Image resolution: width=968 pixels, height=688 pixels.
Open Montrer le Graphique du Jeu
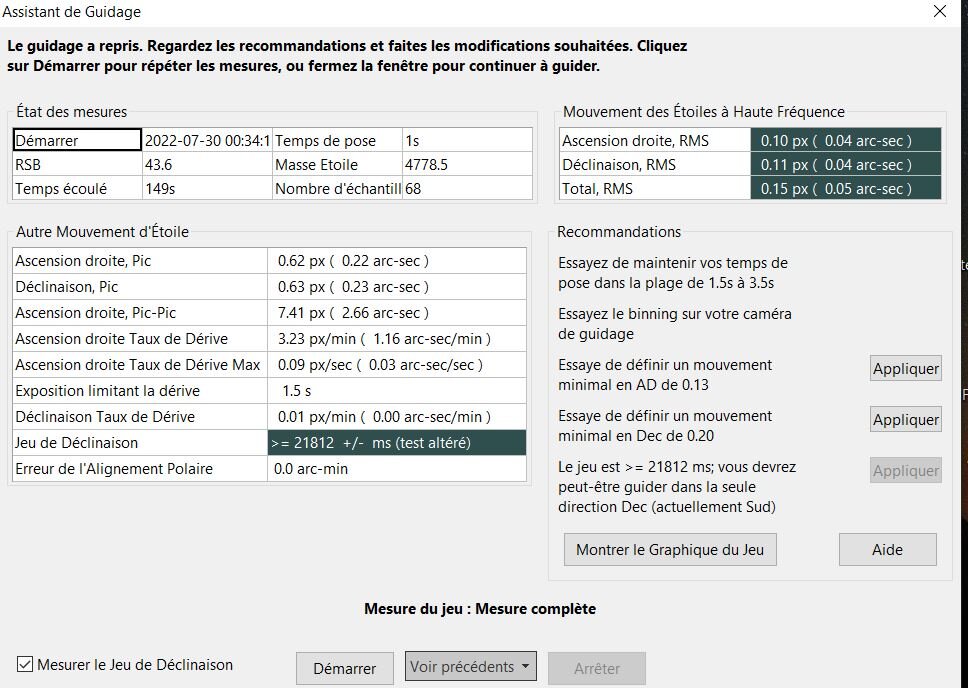[x=670, y=550]
